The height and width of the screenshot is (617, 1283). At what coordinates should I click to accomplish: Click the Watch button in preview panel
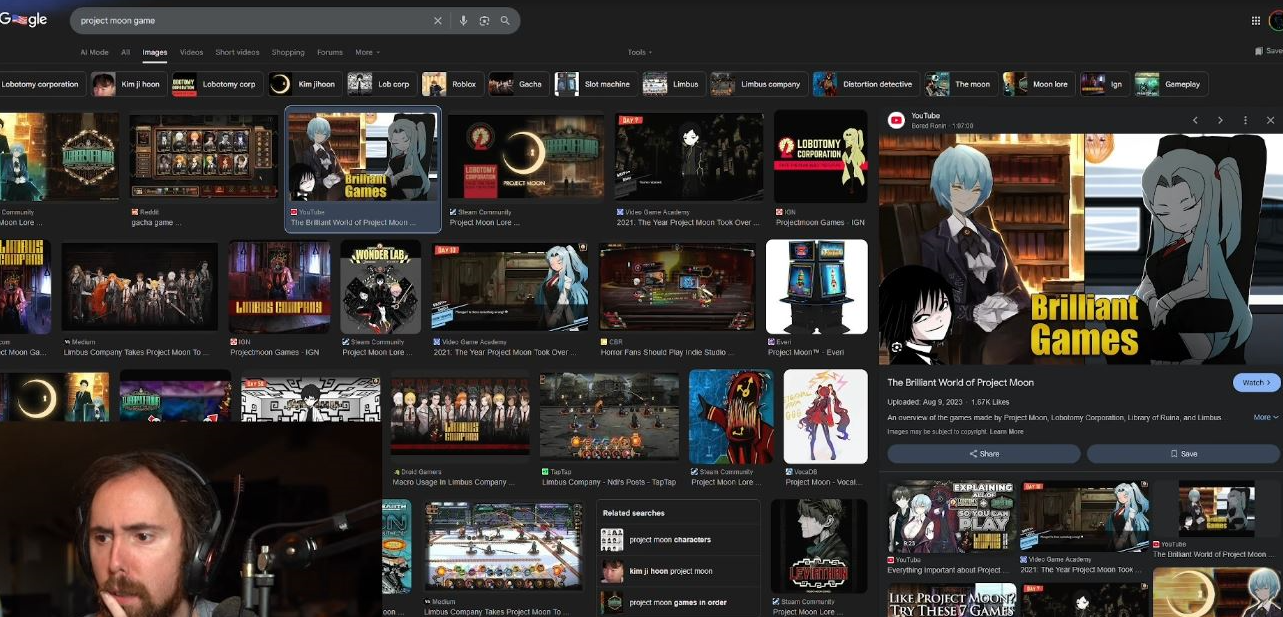click(1256, 382)
